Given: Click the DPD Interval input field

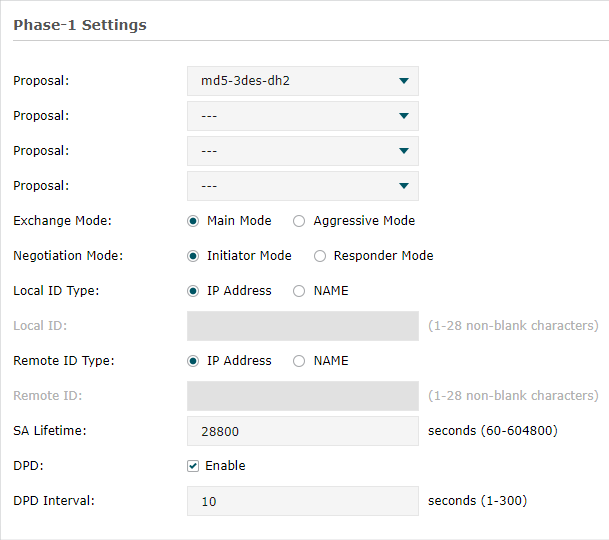Looking at the screenshot, I should pos(303,501).
